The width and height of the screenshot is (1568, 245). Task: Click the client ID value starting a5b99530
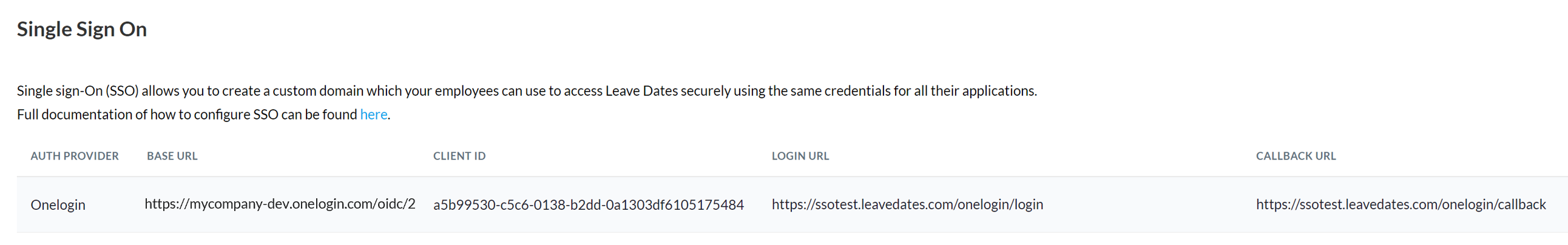point(588,205)
